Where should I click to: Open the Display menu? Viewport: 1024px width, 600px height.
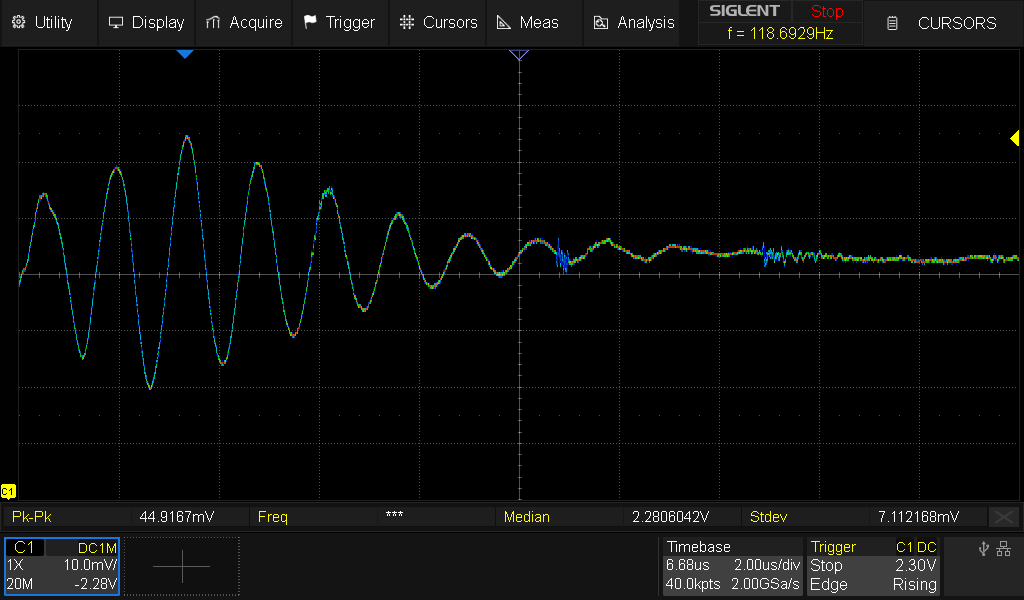pos(146,22)
